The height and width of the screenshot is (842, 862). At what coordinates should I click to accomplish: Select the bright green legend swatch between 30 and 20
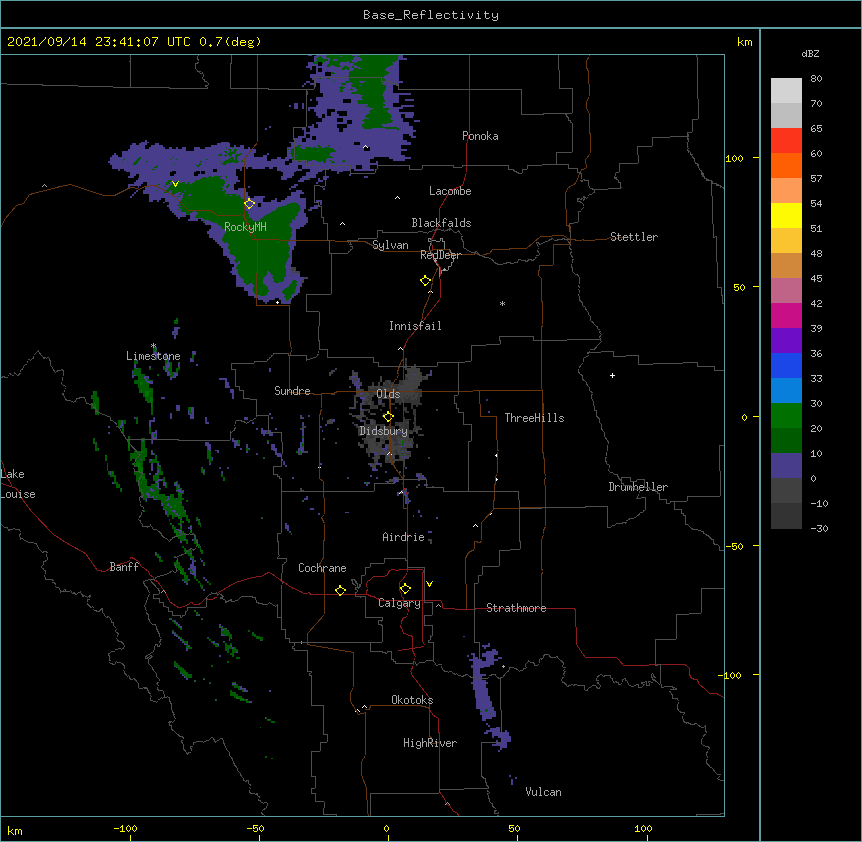pos(786,416)
